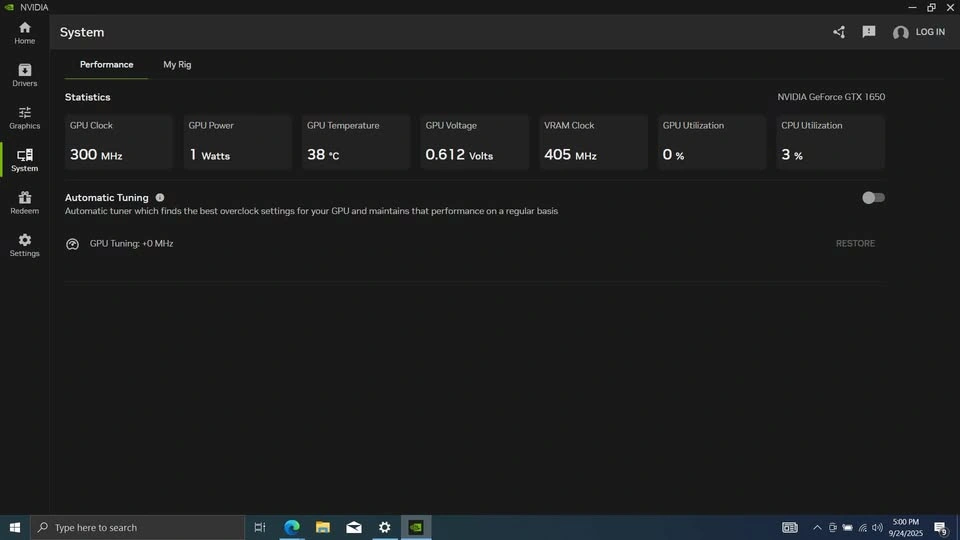Open the Drivers sidebar section
Viewport: 960px width, 540px height.
tap(24, 75)
